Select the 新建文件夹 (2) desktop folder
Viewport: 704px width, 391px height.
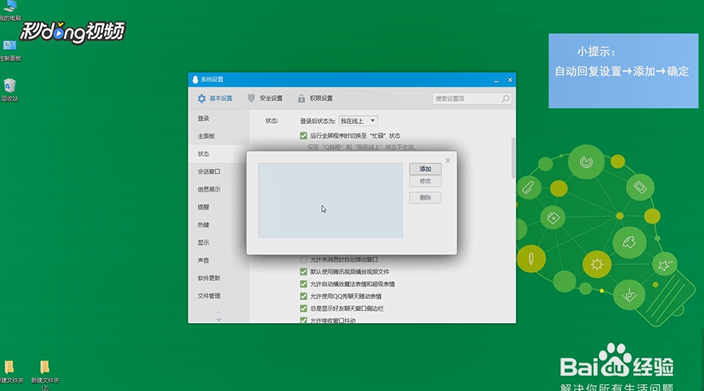pyautogui.click(x=45, y=374)
